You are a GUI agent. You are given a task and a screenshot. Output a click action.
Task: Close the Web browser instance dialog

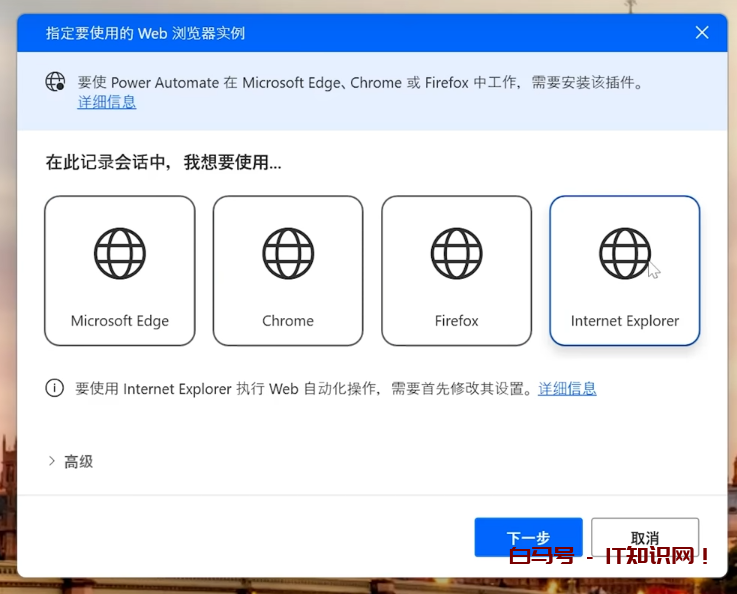click(702, 33)
